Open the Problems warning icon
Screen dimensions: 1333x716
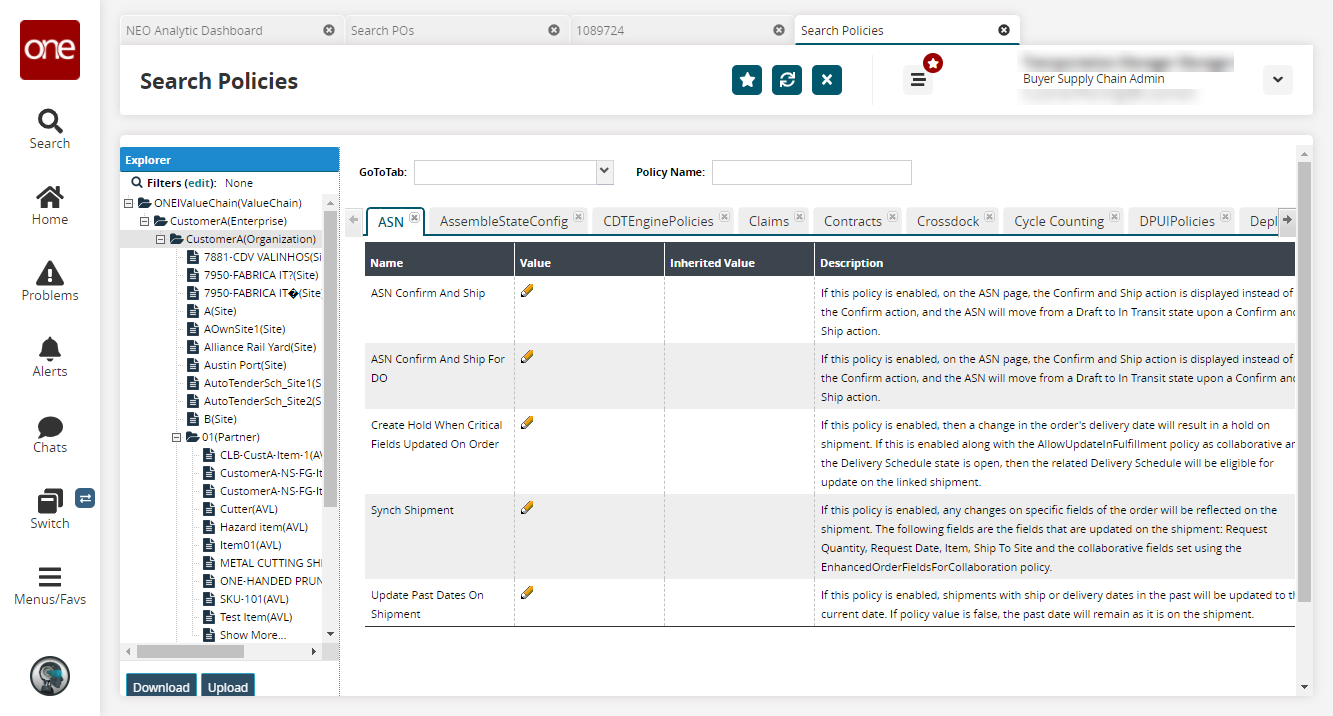[x=49, y=281]
